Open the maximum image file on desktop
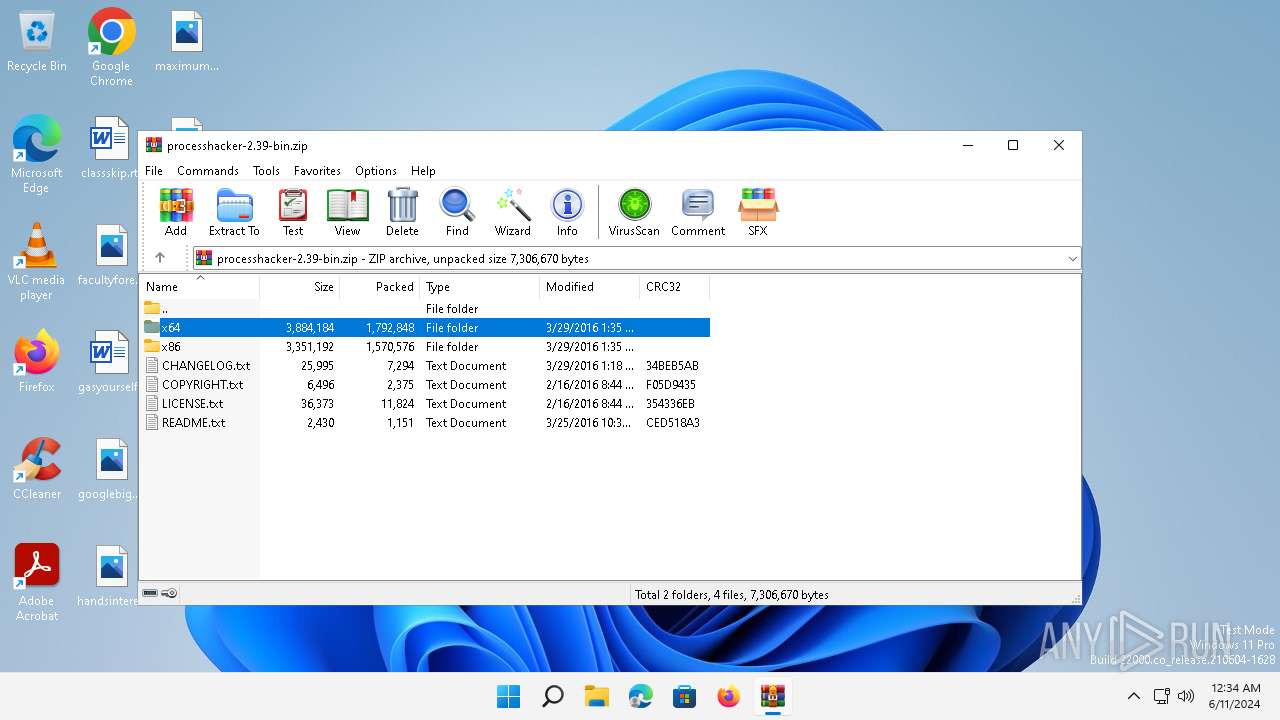 tap(187, 43)
